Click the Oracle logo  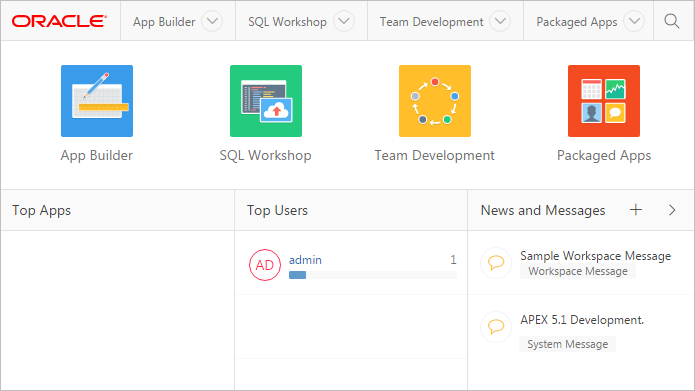pyautogui.click(x=59, y=21)
